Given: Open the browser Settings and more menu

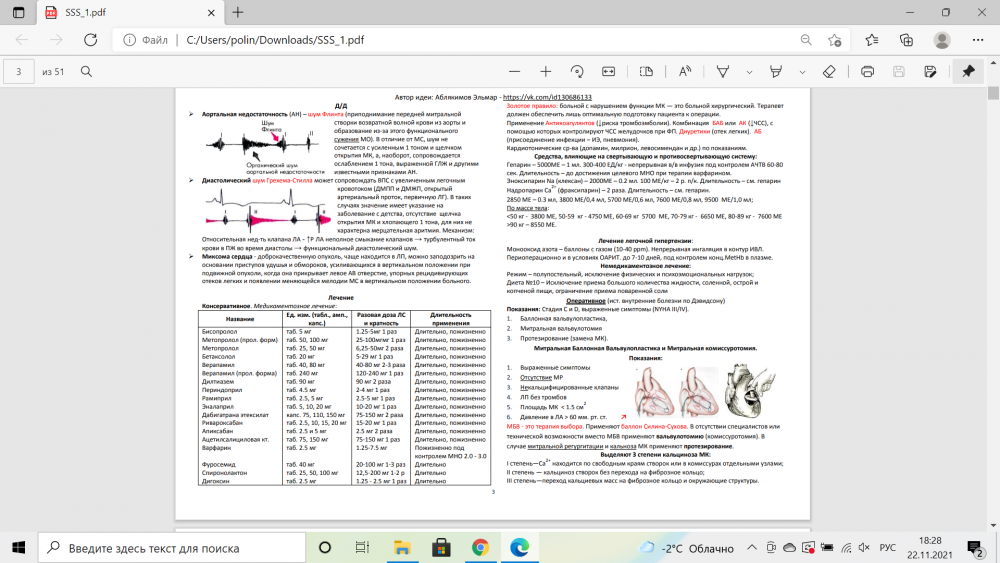Looking at the screenshot, I should pyautogui.click(x=975, y=40).
